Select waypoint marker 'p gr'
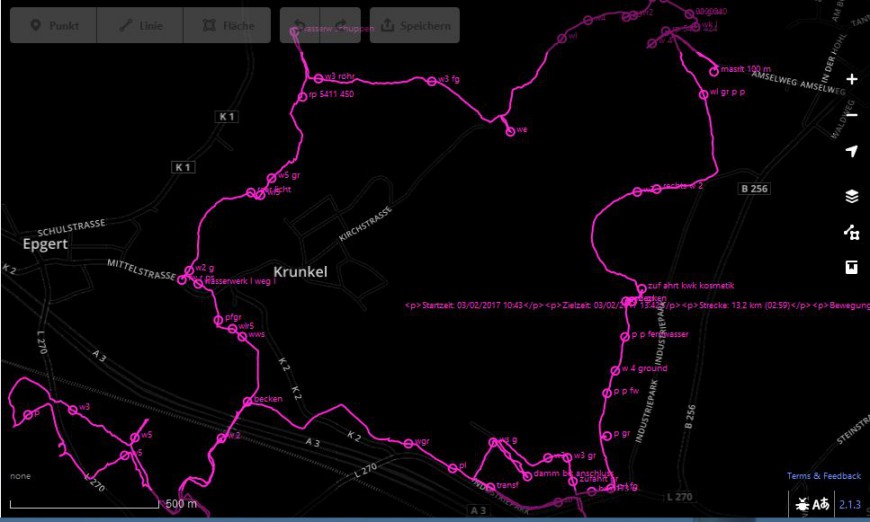The height and width of the screenshot is (522, 870). point(607,435)
